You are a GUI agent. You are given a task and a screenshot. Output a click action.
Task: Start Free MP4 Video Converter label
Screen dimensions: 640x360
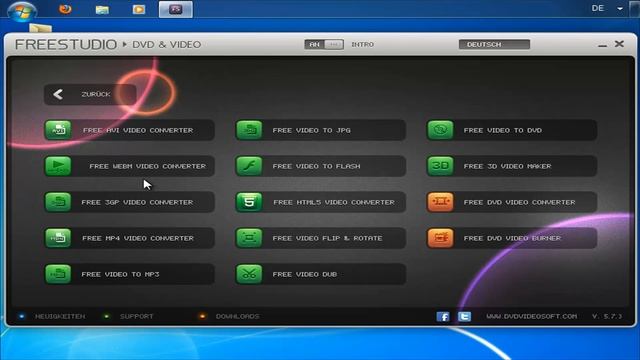pos(138,238)
